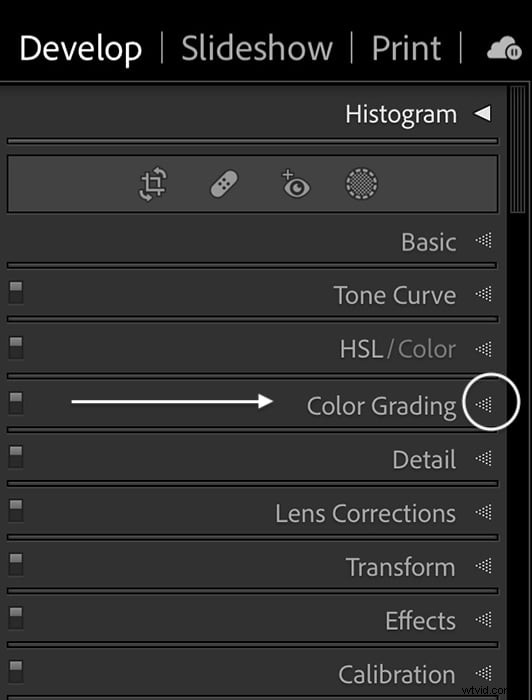The image size is (532, 700).
Task: Expand the Detail panel triangle
Action: [x=483, y=458]
